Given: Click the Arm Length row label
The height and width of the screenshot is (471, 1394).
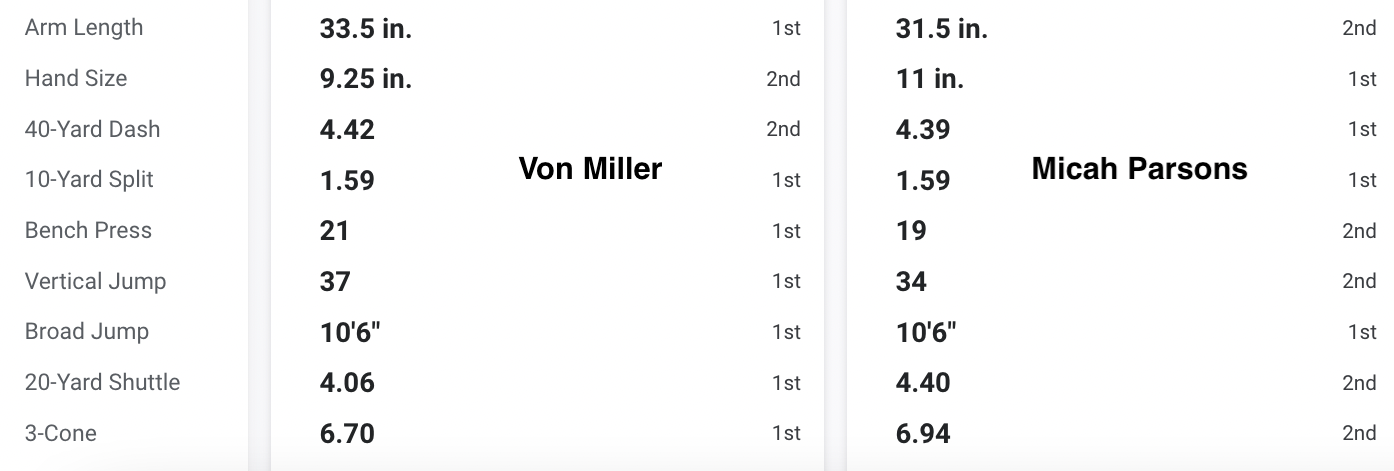Looking at the screenshot, I should 84,28.
